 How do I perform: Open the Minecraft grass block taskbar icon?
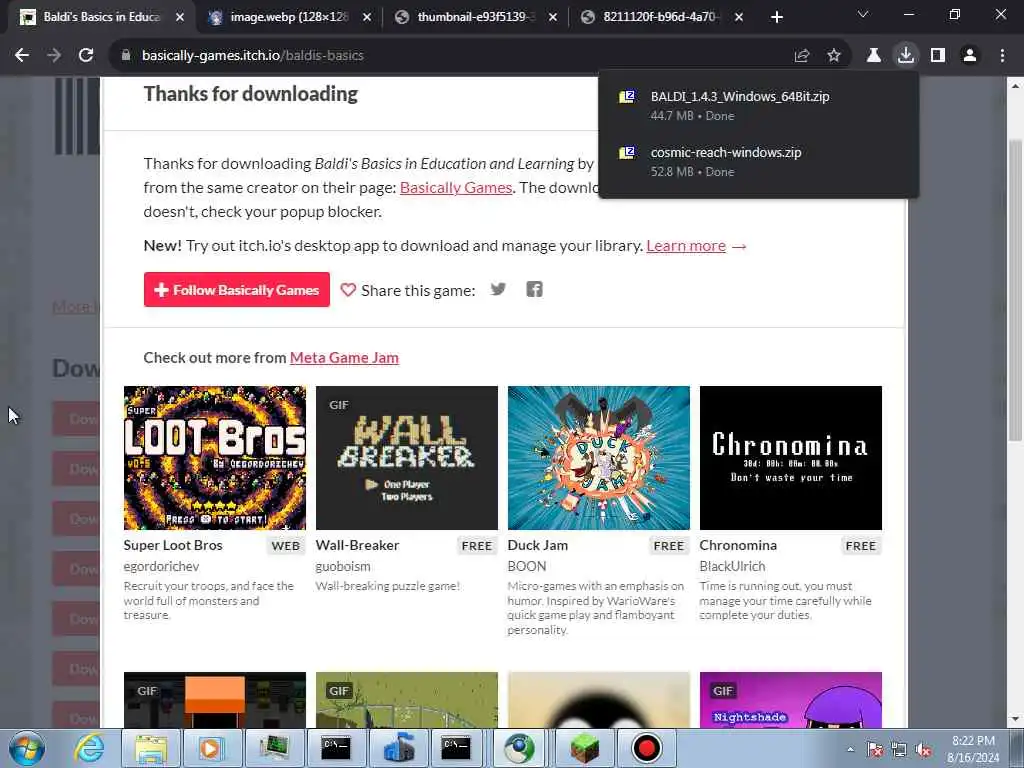[x=584, y=748]
